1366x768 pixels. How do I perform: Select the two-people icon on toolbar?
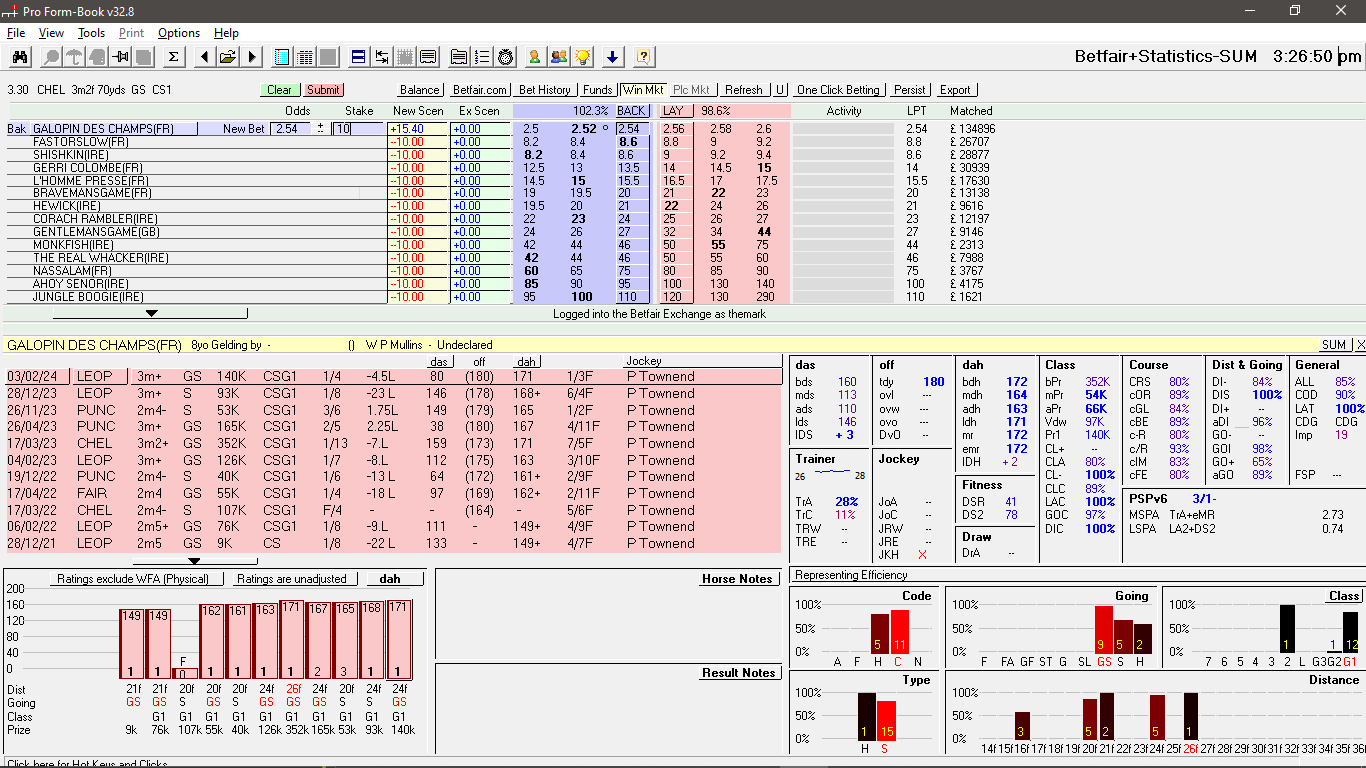pos(559,57)
